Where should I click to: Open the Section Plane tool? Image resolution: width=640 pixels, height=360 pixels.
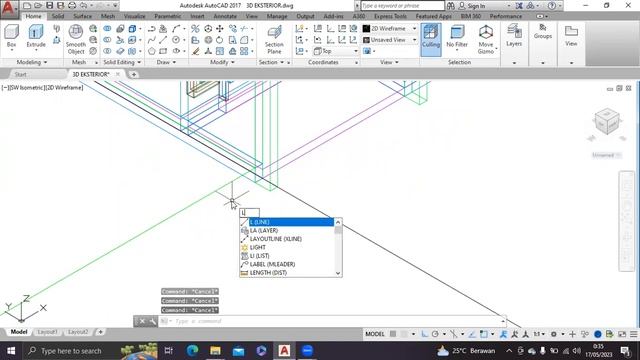(x=274, y=39)
